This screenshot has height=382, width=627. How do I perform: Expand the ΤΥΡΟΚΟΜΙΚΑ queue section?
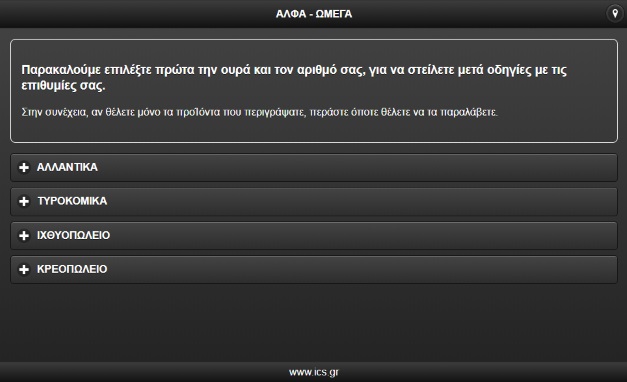[x=314, y=202]
